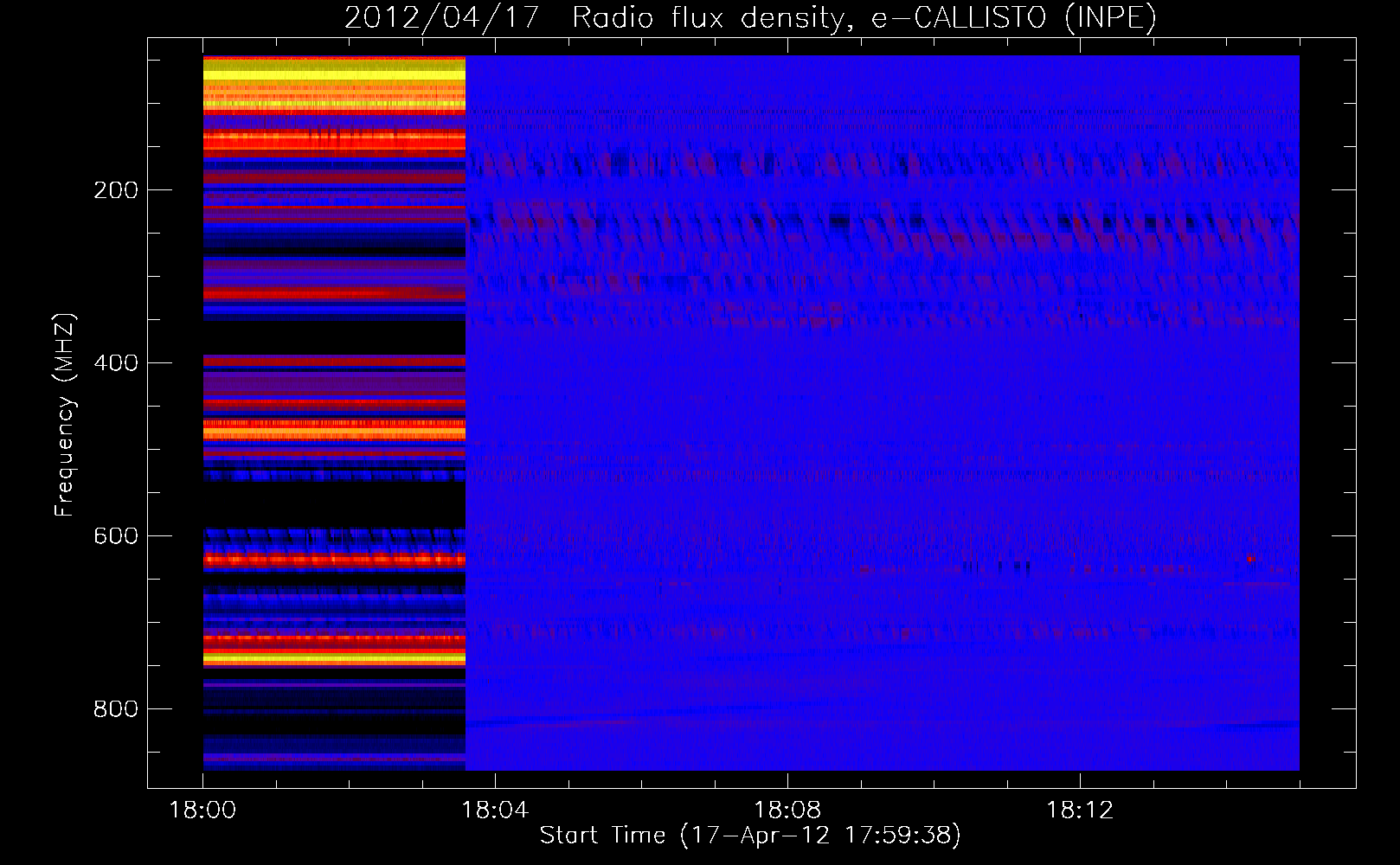Click the 18:00 time tick label
1400x865 pixels.
(x=202, y=810)
